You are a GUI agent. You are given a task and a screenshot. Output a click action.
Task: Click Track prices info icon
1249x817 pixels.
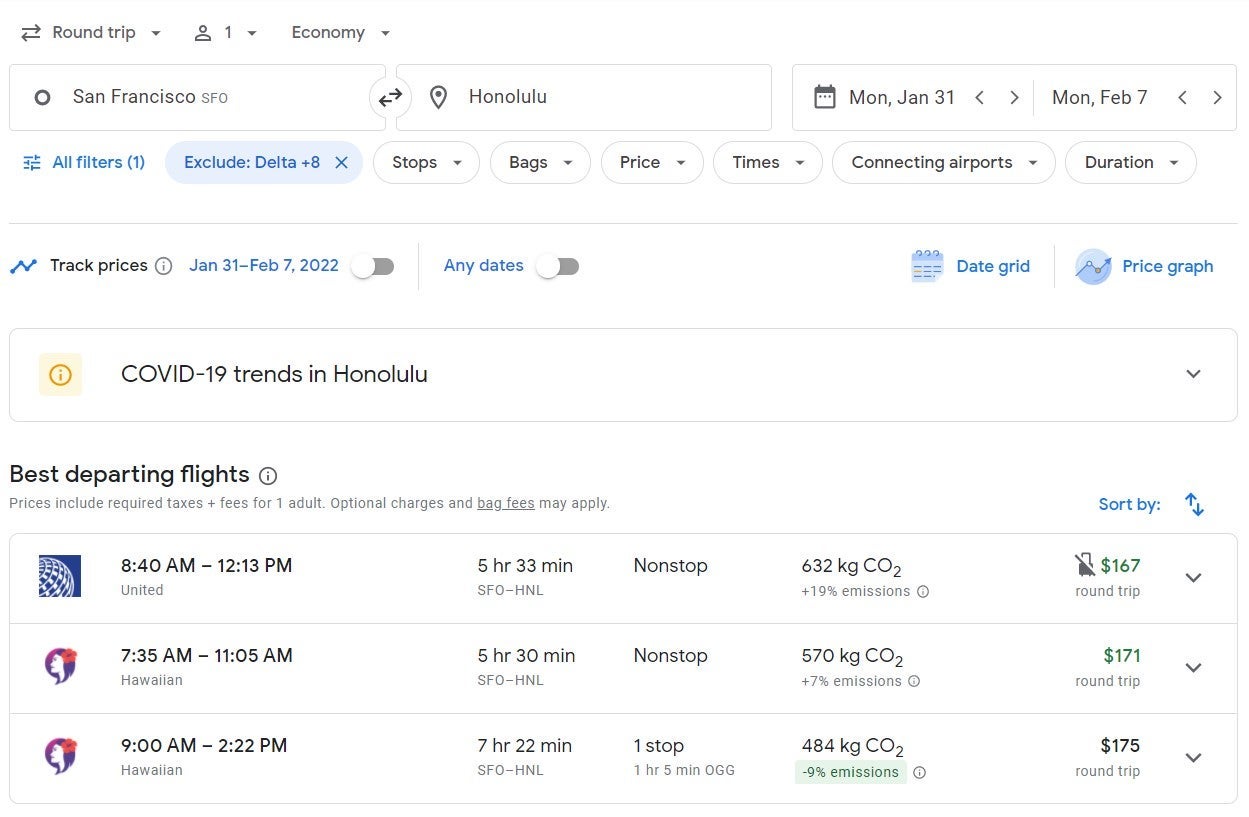pyautogui.click(x=164, y=266)
